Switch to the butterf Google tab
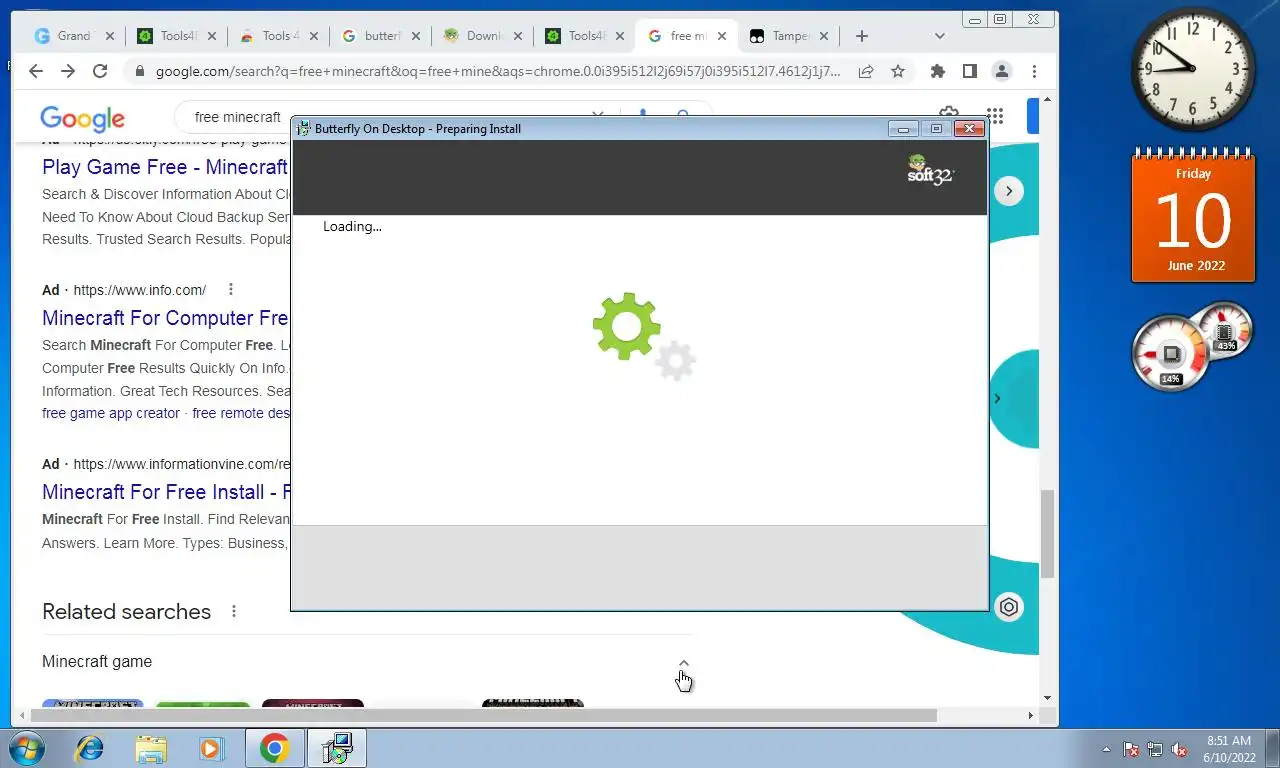 (x=382, y=36)
